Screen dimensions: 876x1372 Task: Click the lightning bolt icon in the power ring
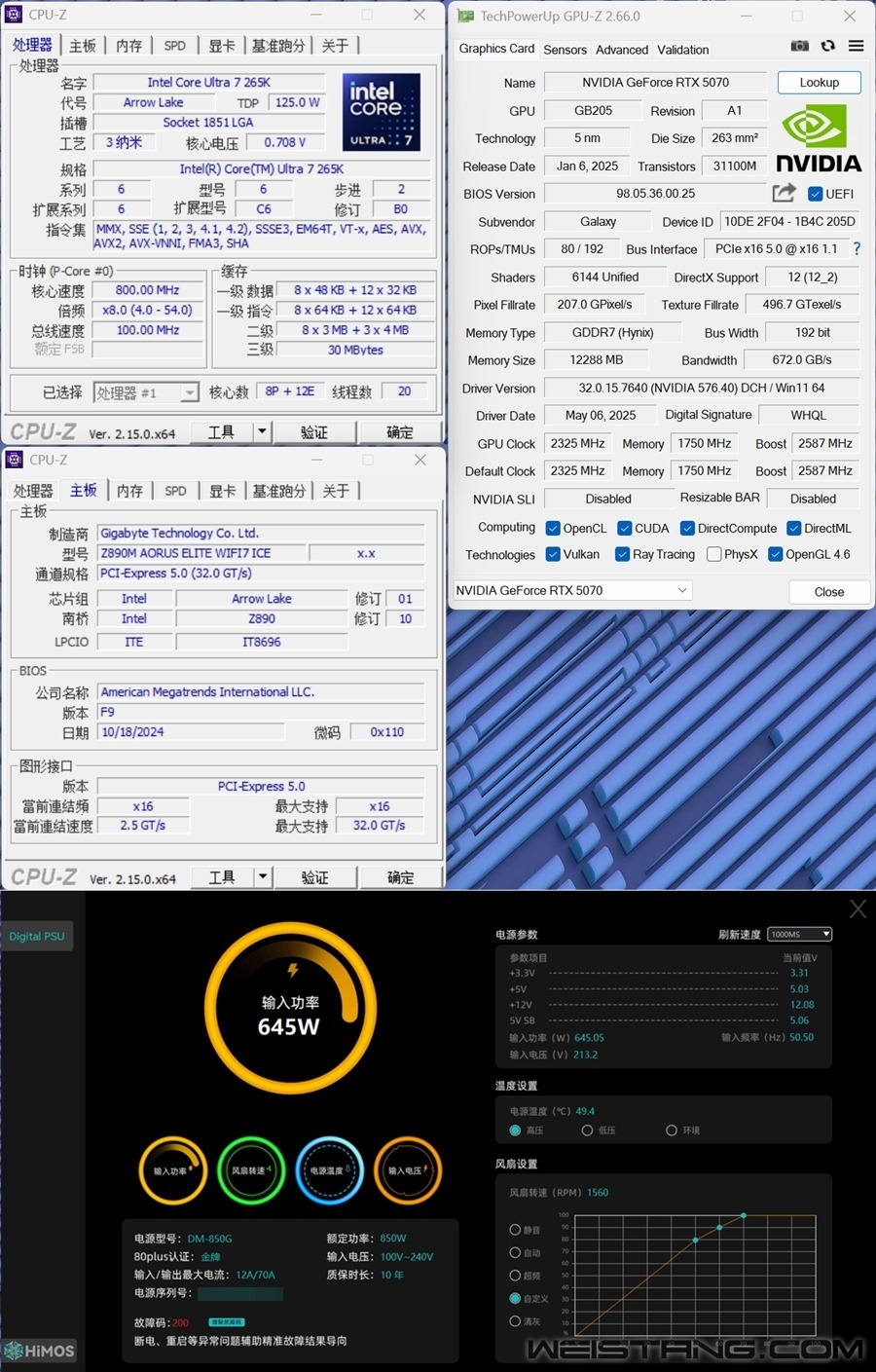(x=292, y=970)
